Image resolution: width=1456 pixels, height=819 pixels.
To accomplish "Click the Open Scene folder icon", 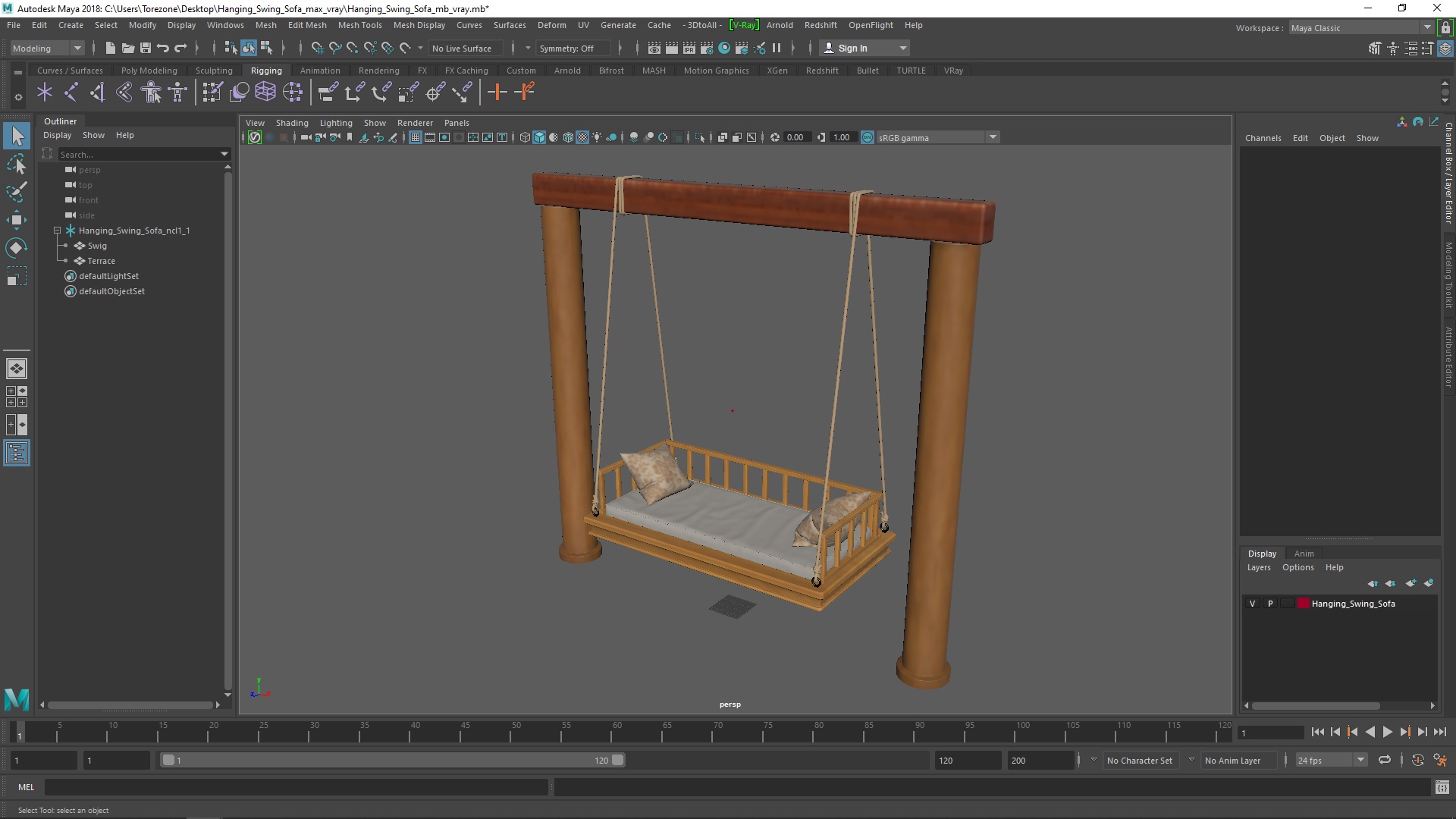I will tap(127, 48).
